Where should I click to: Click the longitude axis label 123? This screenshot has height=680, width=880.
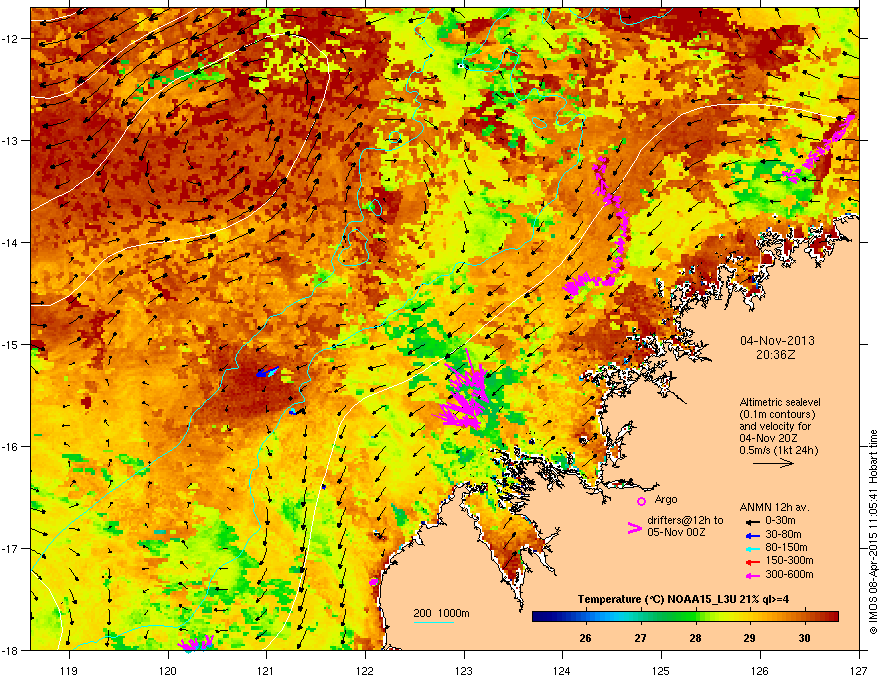[x=464, y=670]
